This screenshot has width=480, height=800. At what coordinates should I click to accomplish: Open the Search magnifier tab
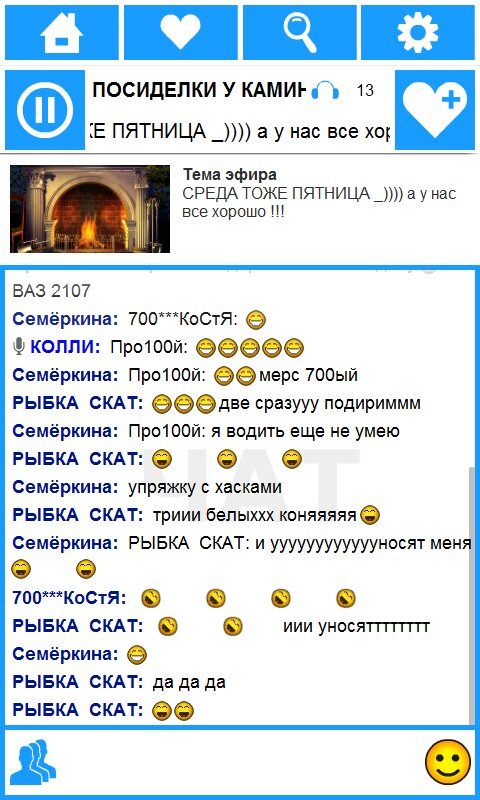click(299, 33)
